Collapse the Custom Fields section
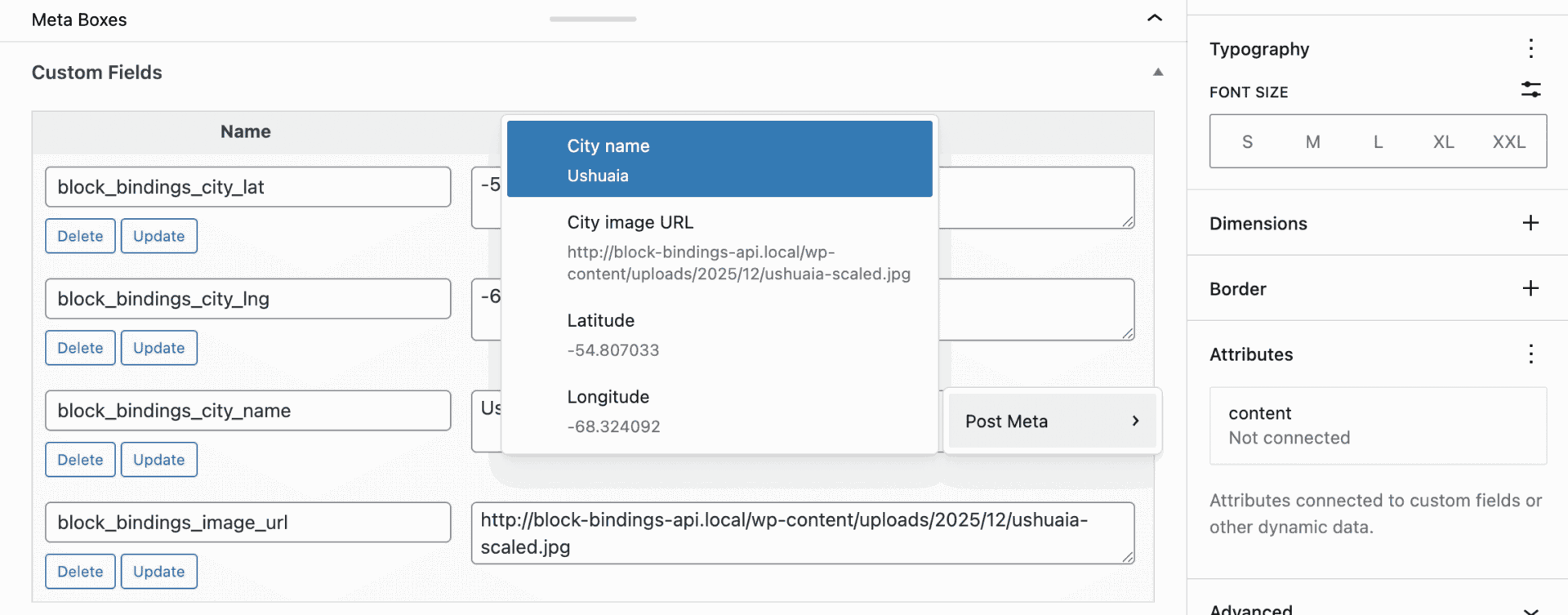1568x615 pixels. click(1157, 72)
